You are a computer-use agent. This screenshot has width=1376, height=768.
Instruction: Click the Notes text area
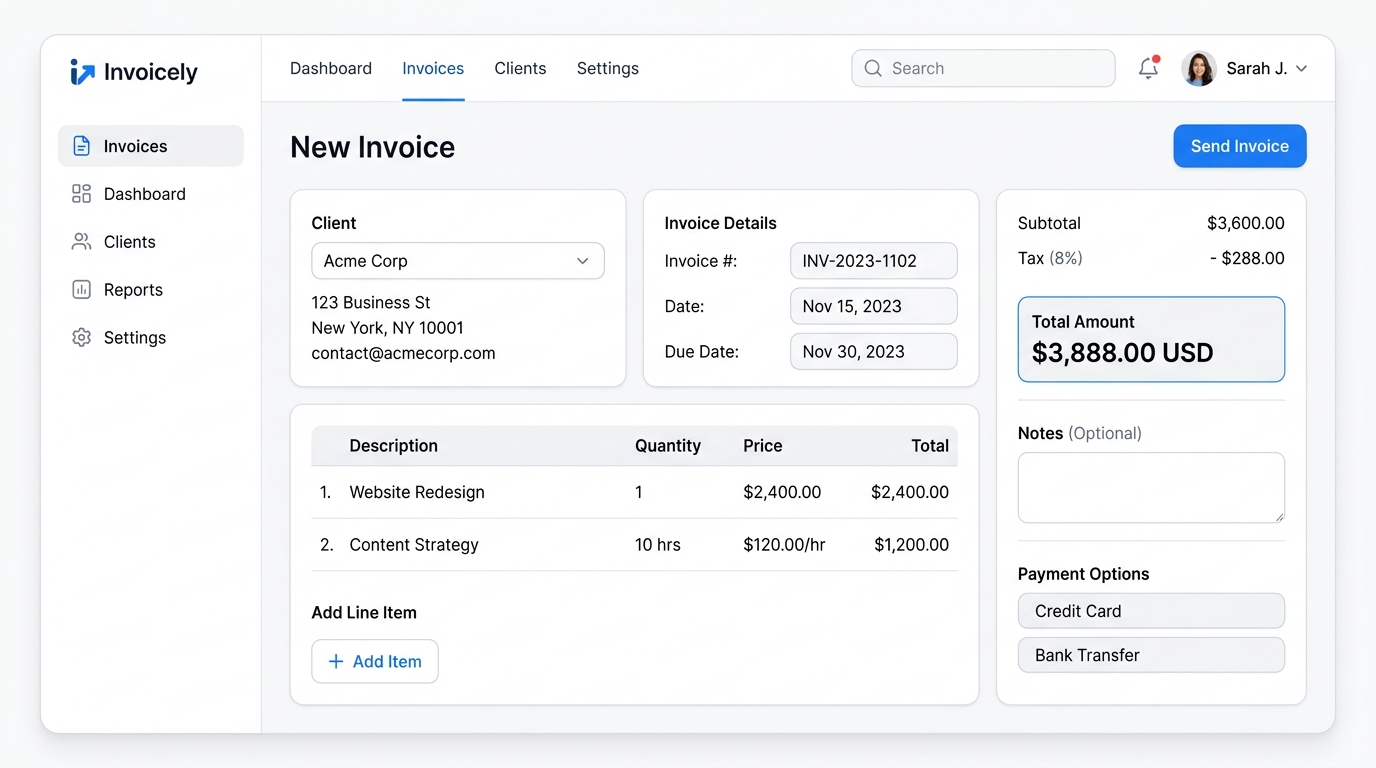[x=1151, y=488]
